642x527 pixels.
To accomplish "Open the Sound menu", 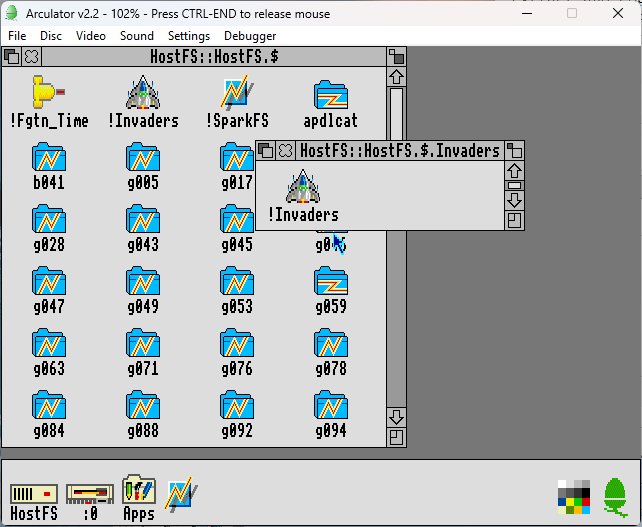I will point(137,36).
